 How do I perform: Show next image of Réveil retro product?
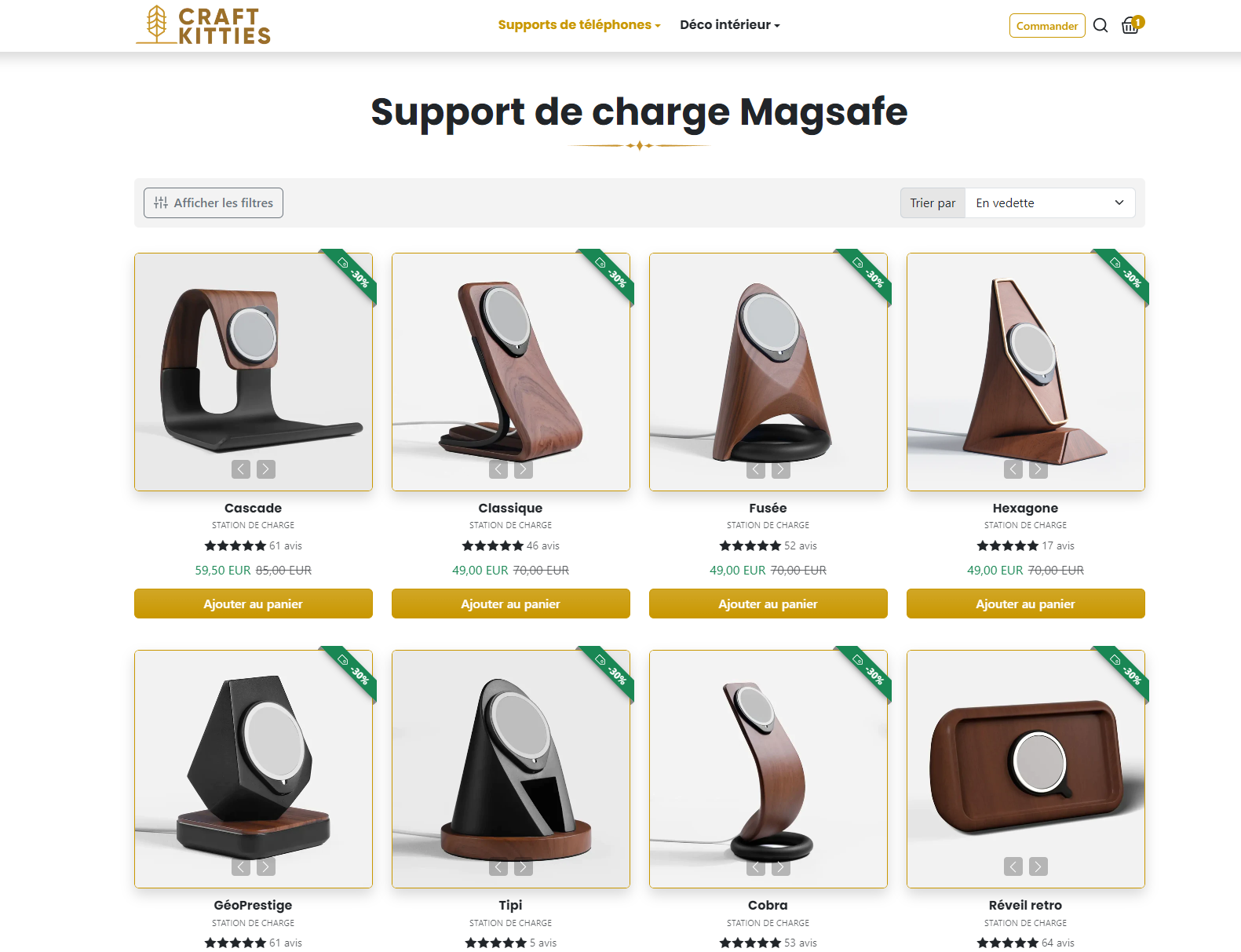click(1038, 866)
